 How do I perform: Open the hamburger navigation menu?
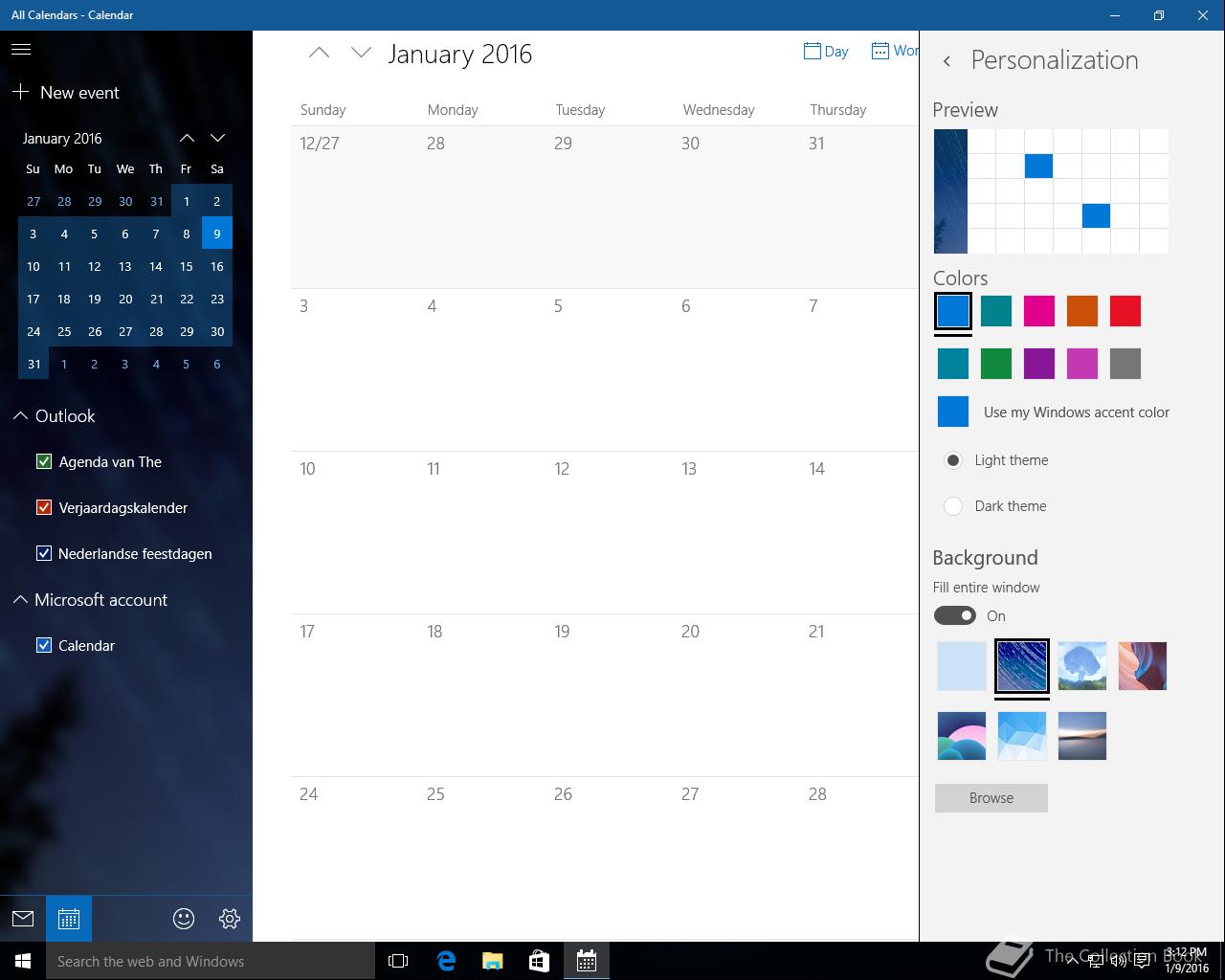coord(21,50)
